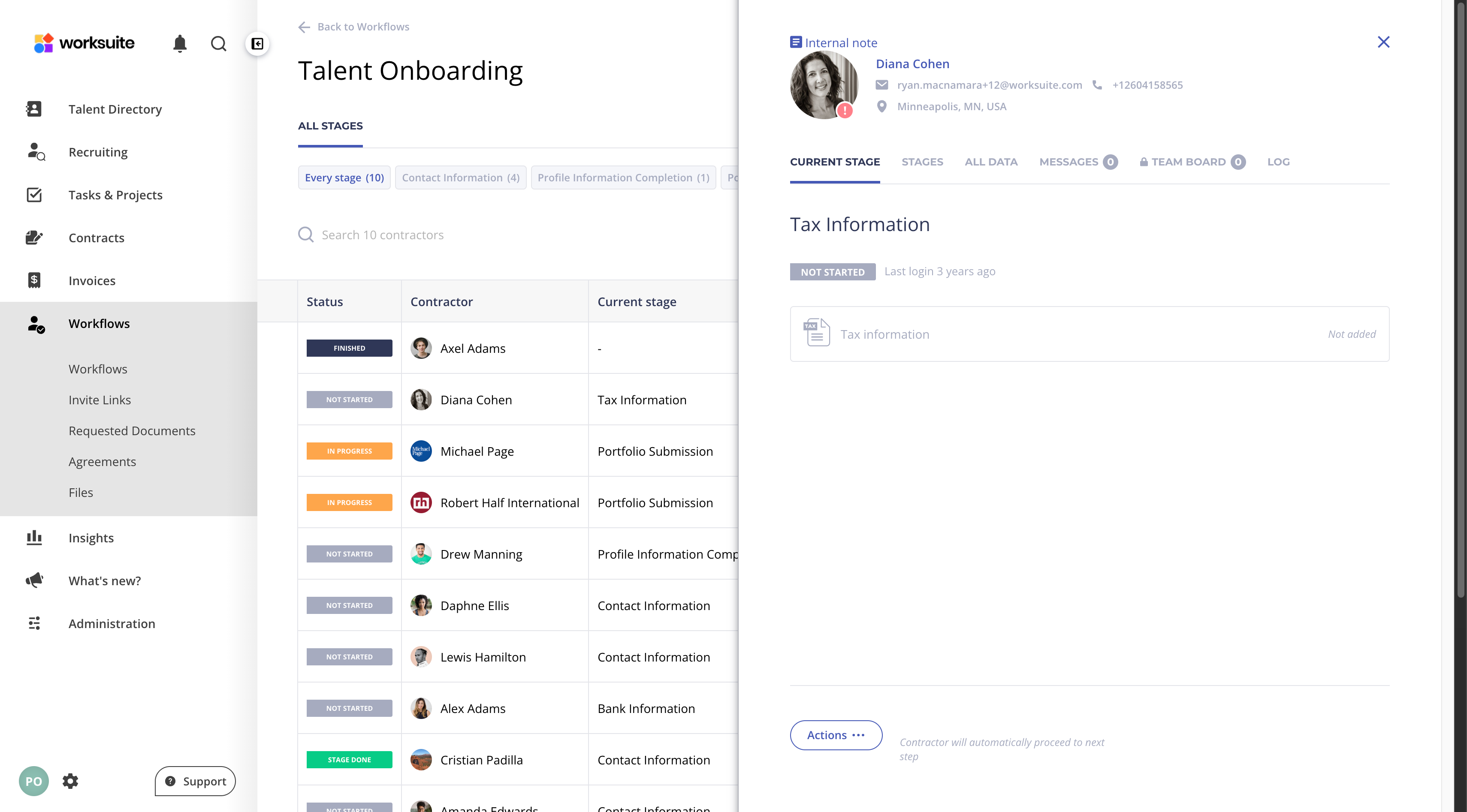Filter by Contact Information (4) stage
The image size is (1467, 812).
pyautogui.click(x=460, y=177)
